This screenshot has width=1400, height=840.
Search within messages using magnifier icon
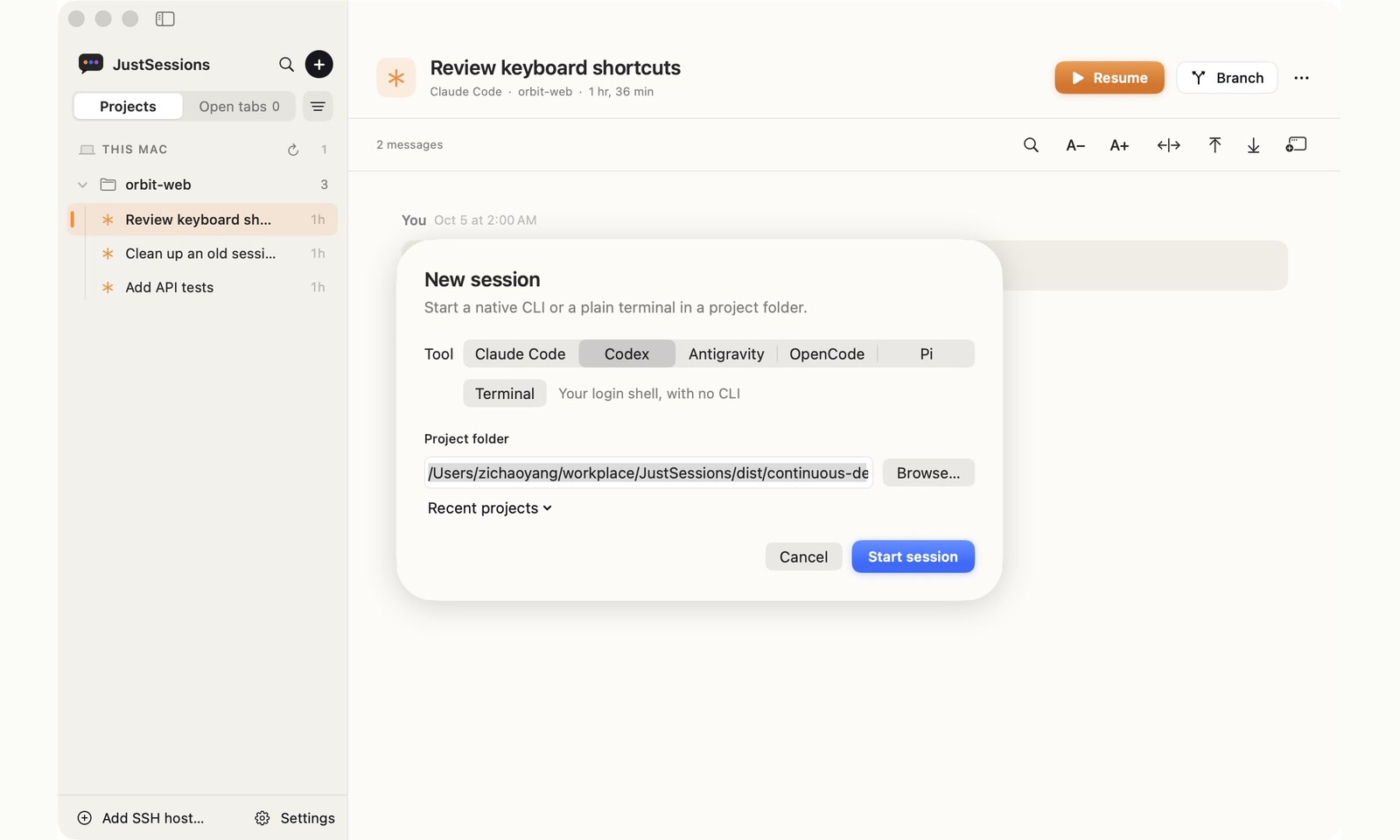[x=1031, y=145]
